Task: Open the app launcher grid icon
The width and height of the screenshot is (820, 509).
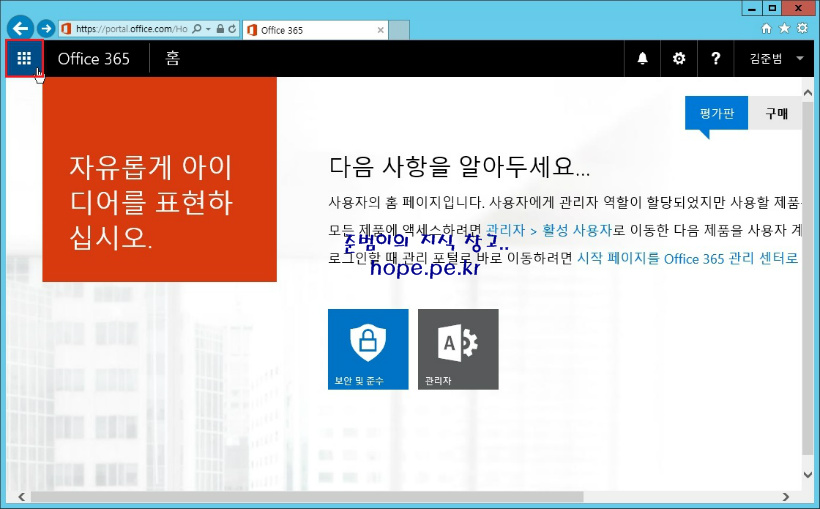Action: [x=24, y=58]
